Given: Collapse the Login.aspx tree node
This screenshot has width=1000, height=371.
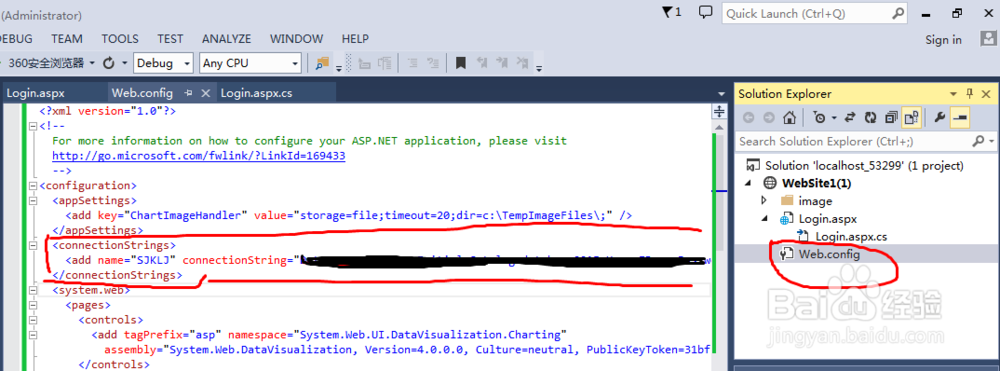Looking at the screenshot, I should point(764,219).
